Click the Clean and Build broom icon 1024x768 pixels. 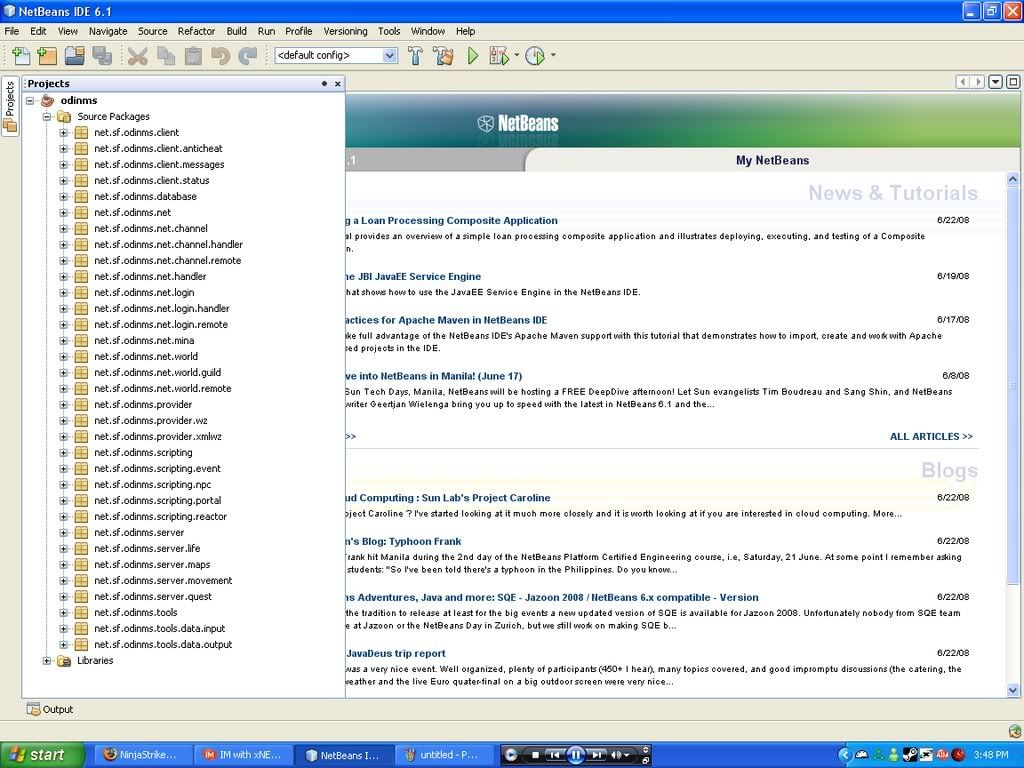tap(443, 56)
